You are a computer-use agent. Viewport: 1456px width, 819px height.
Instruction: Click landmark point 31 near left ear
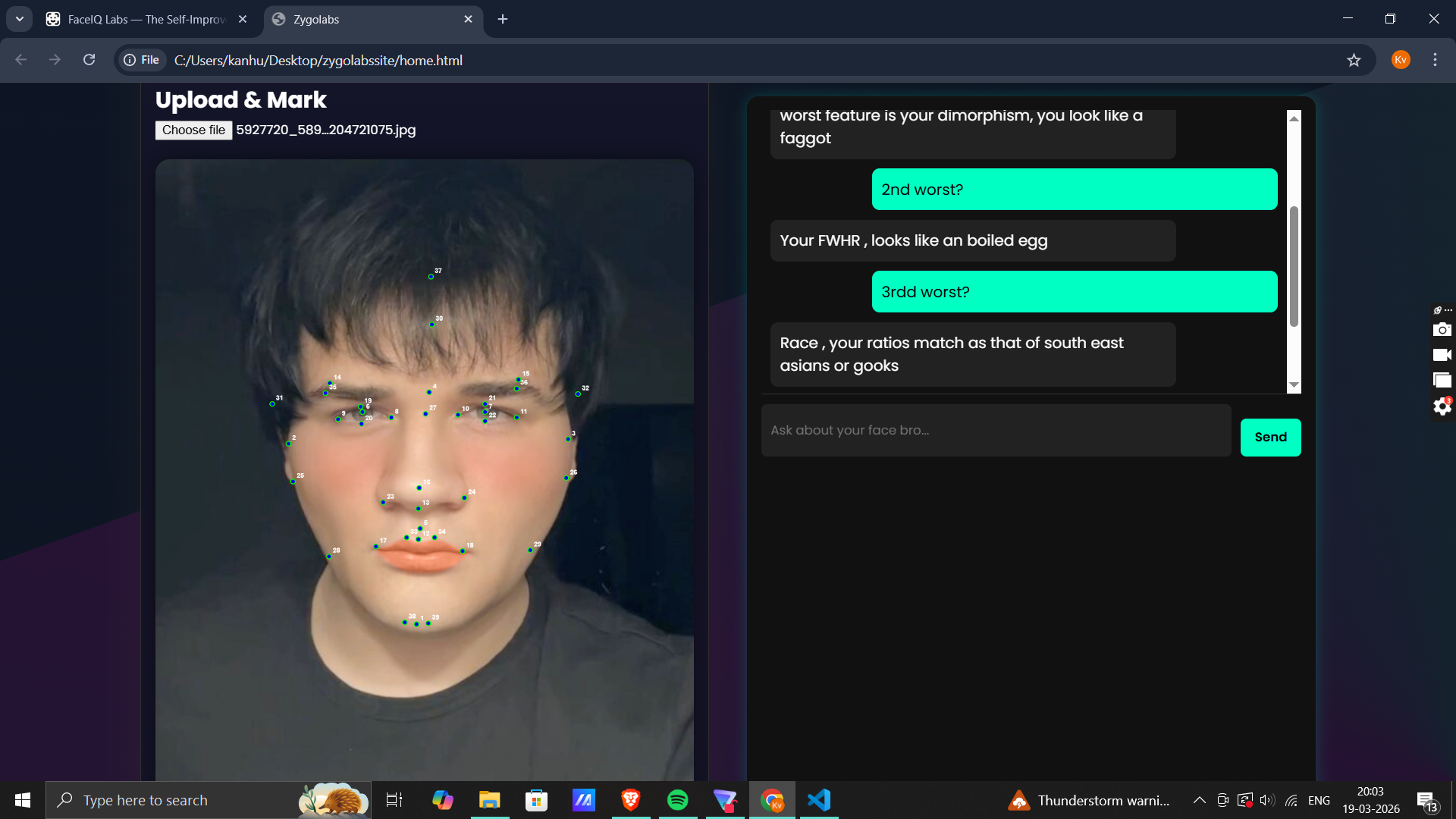pos(272,404)
